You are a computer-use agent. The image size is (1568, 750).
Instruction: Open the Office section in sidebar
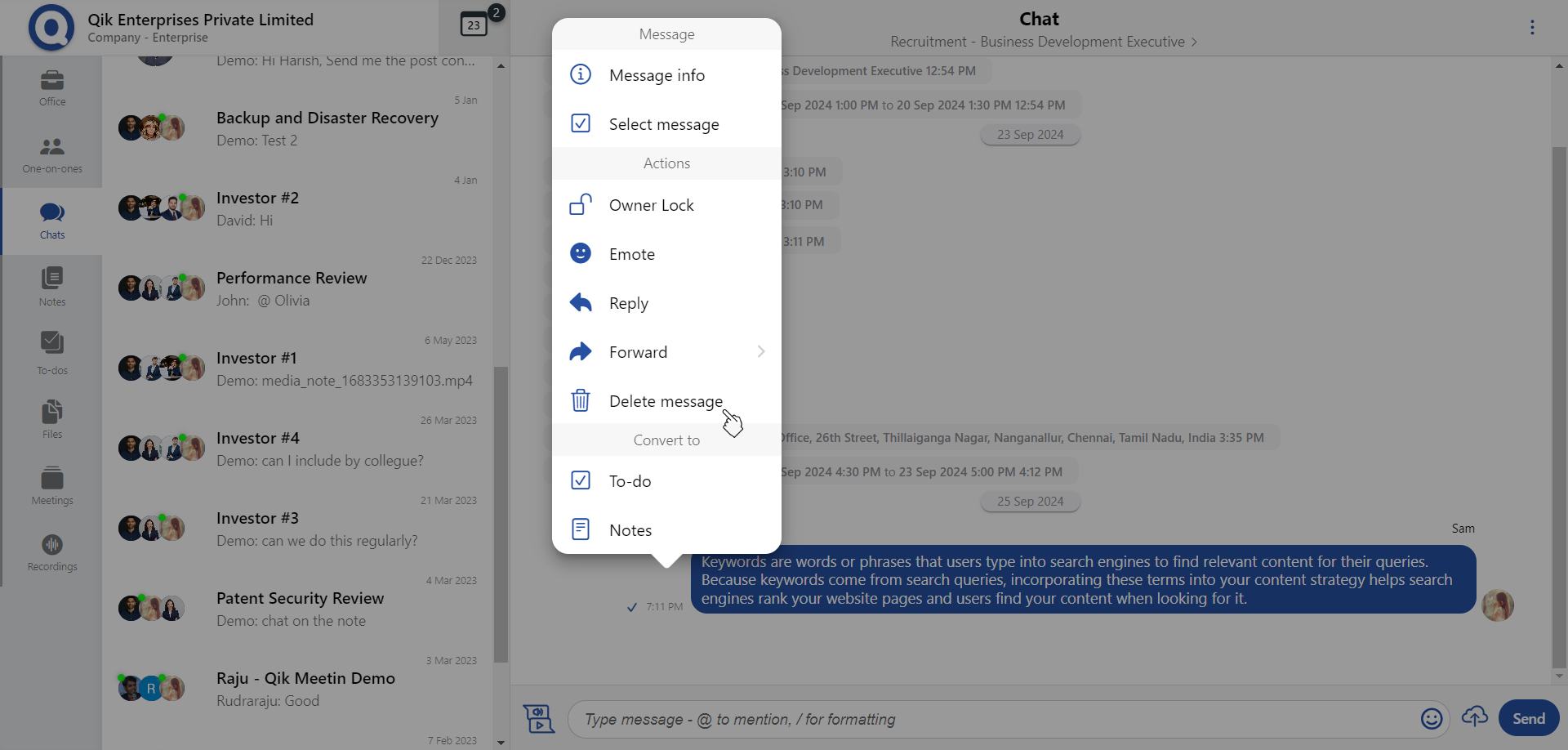click(x=52, y=88)
